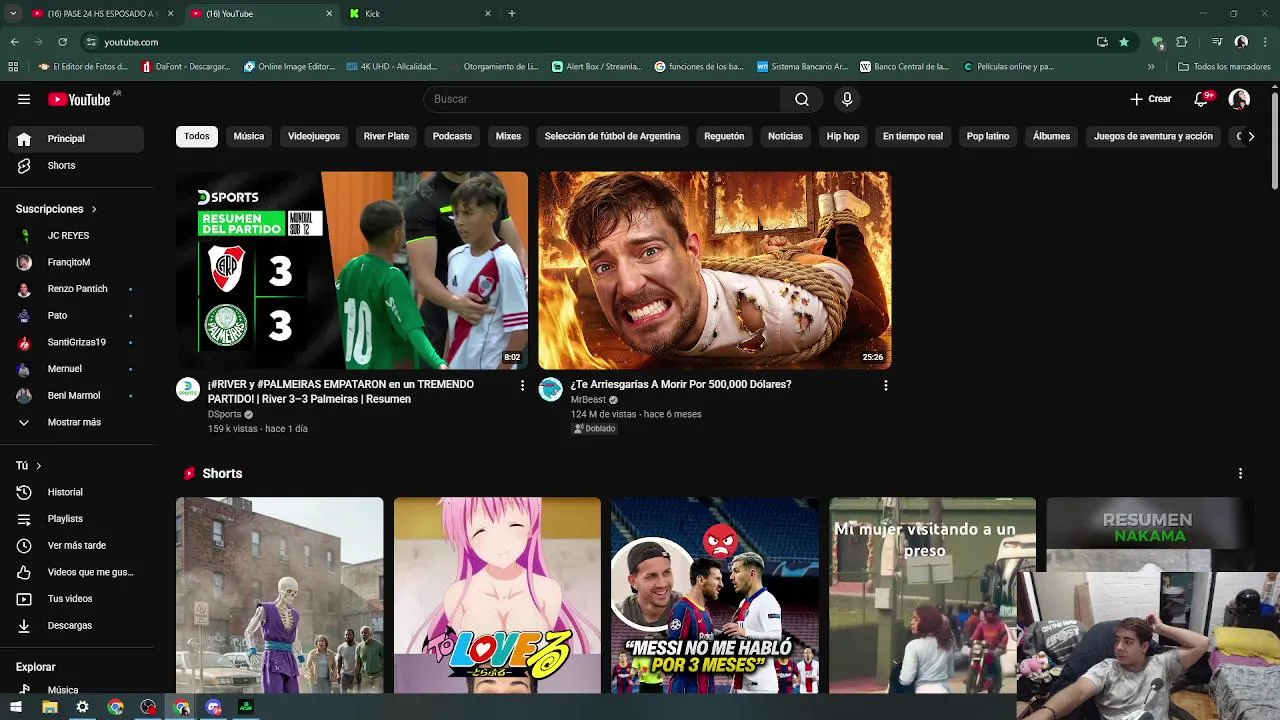Click the search magnifier button
Image resolution: width=1280 pixels, height=720 pixels.
pos(802,99)
